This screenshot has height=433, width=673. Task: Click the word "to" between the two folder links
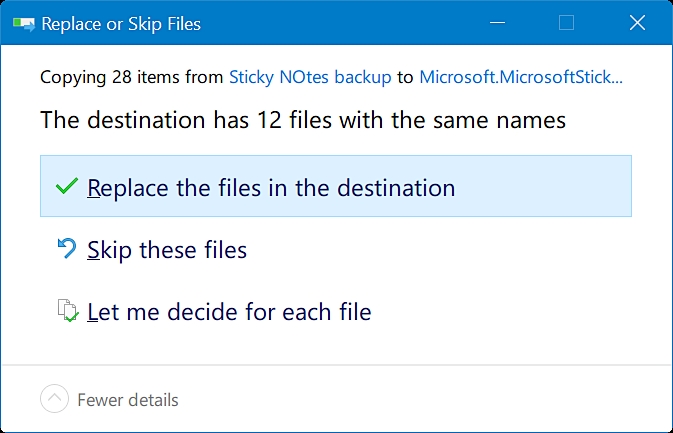[x=405, y=76]
